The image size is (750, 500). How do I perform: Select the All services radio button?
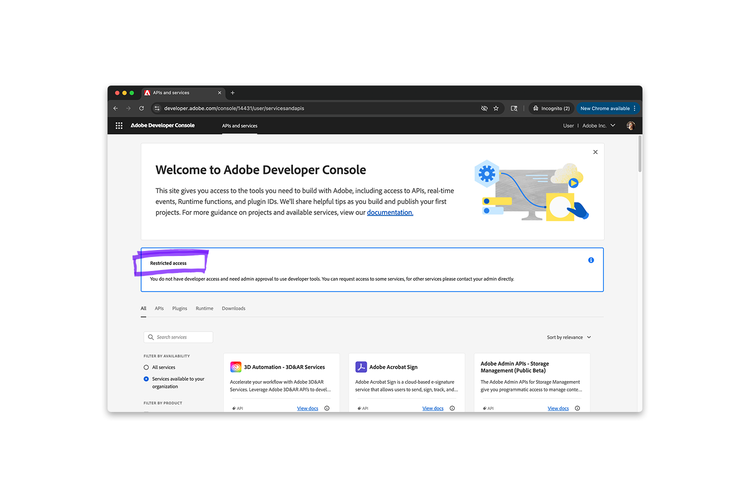coord(146,367)
